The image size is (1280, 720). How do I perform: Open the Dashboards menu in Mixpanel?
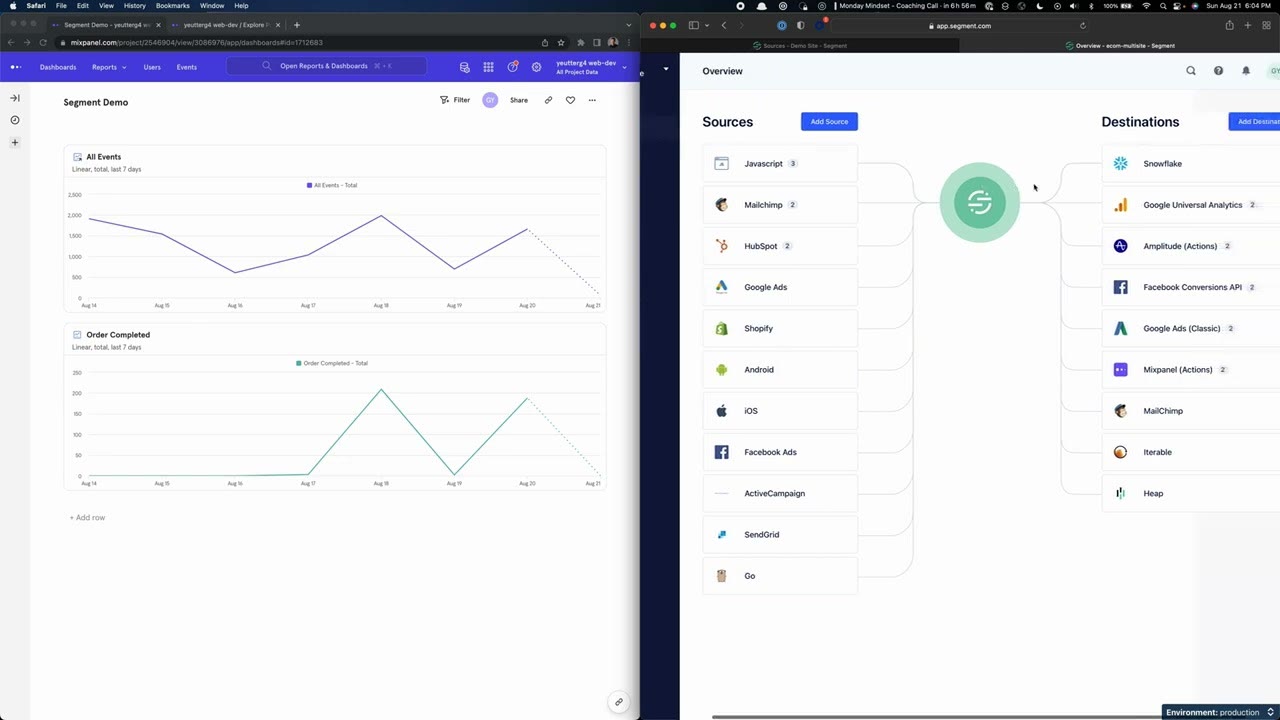click(x=58, y=67)
